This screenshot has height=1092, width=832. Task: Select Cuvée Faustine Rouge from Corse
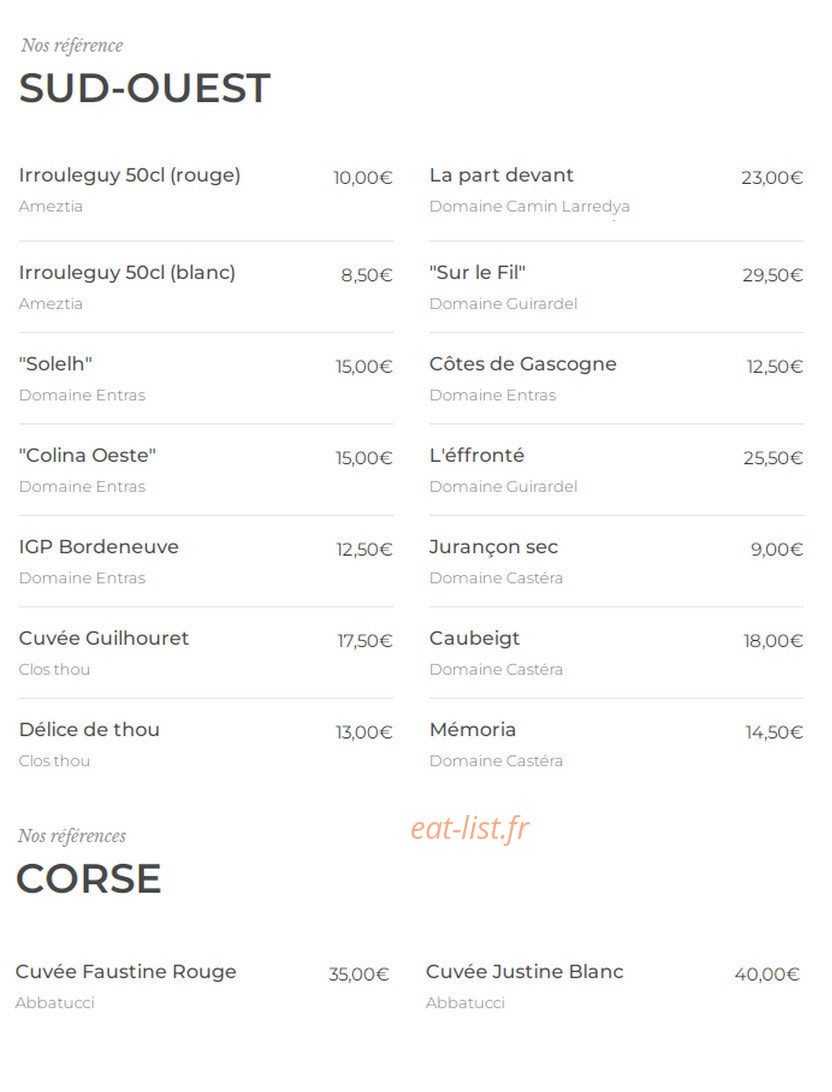click(126, 972)
